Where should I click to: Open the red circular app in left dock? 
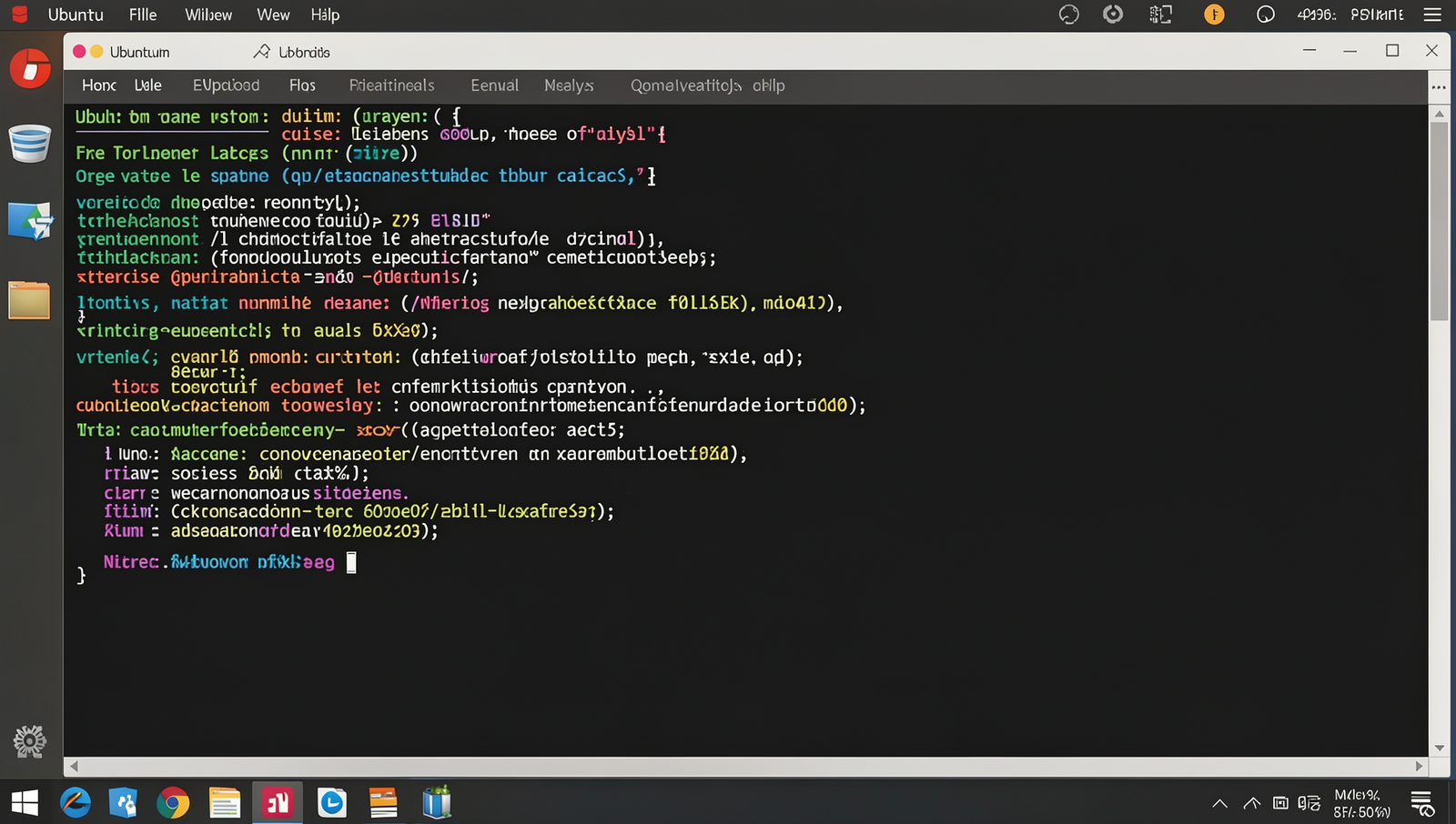30,69
